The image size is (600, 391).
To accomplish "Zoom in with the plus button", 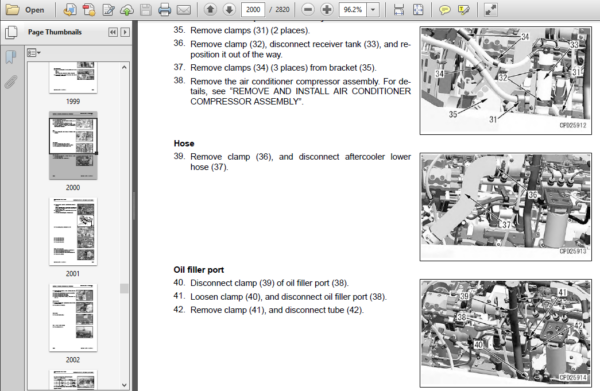I will [x=326, y=10].
